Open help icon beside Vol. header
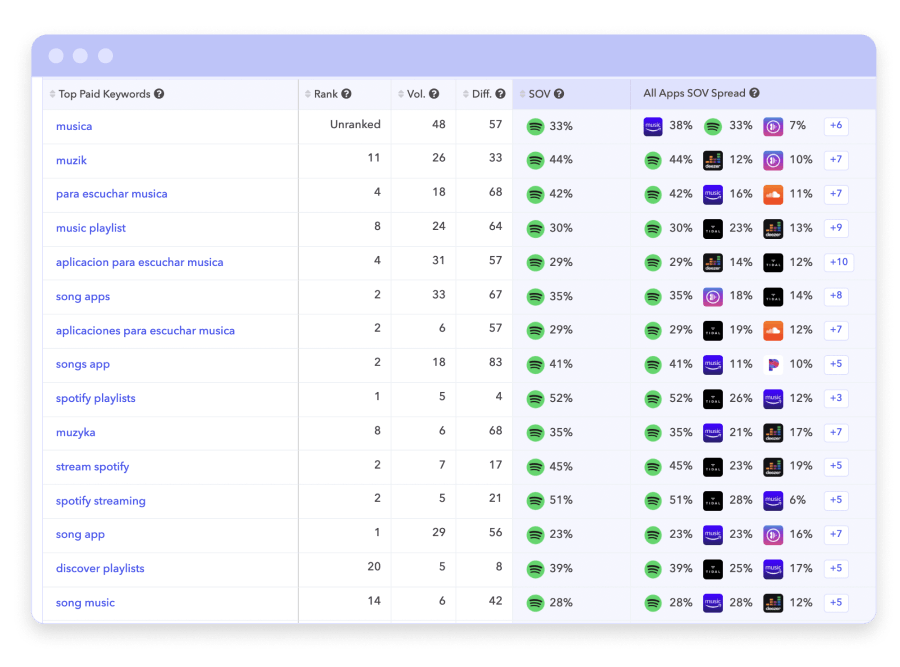Viewport: 900px width, 667px height. point(434,94)
